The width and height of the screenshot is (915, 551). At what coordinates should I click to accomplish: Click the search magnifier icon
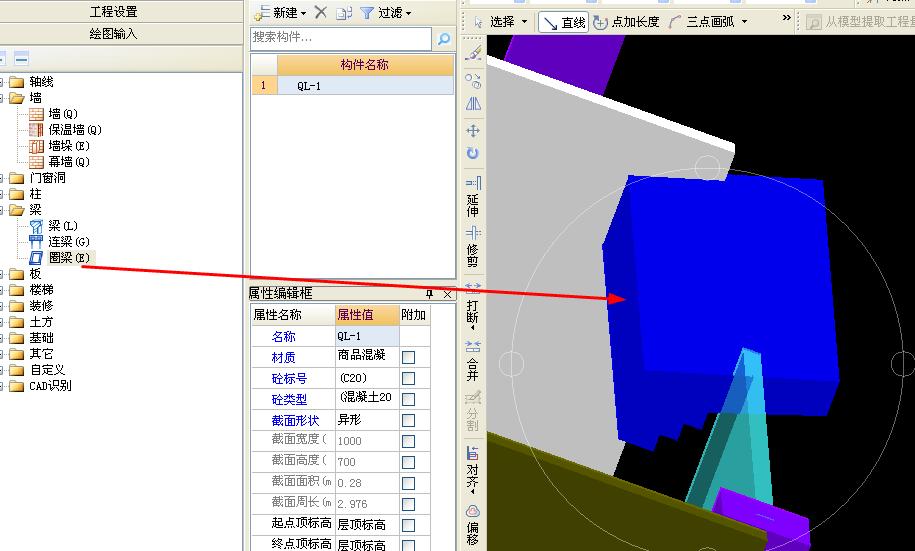click(444, 39)
